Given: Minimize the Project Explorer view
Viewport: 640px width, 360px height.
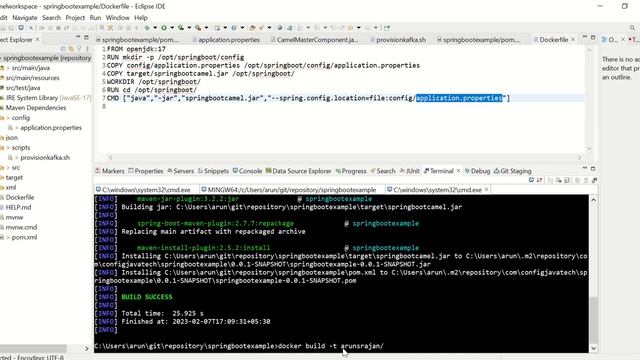Looking at the screenshot, I should tap(78, 38).
